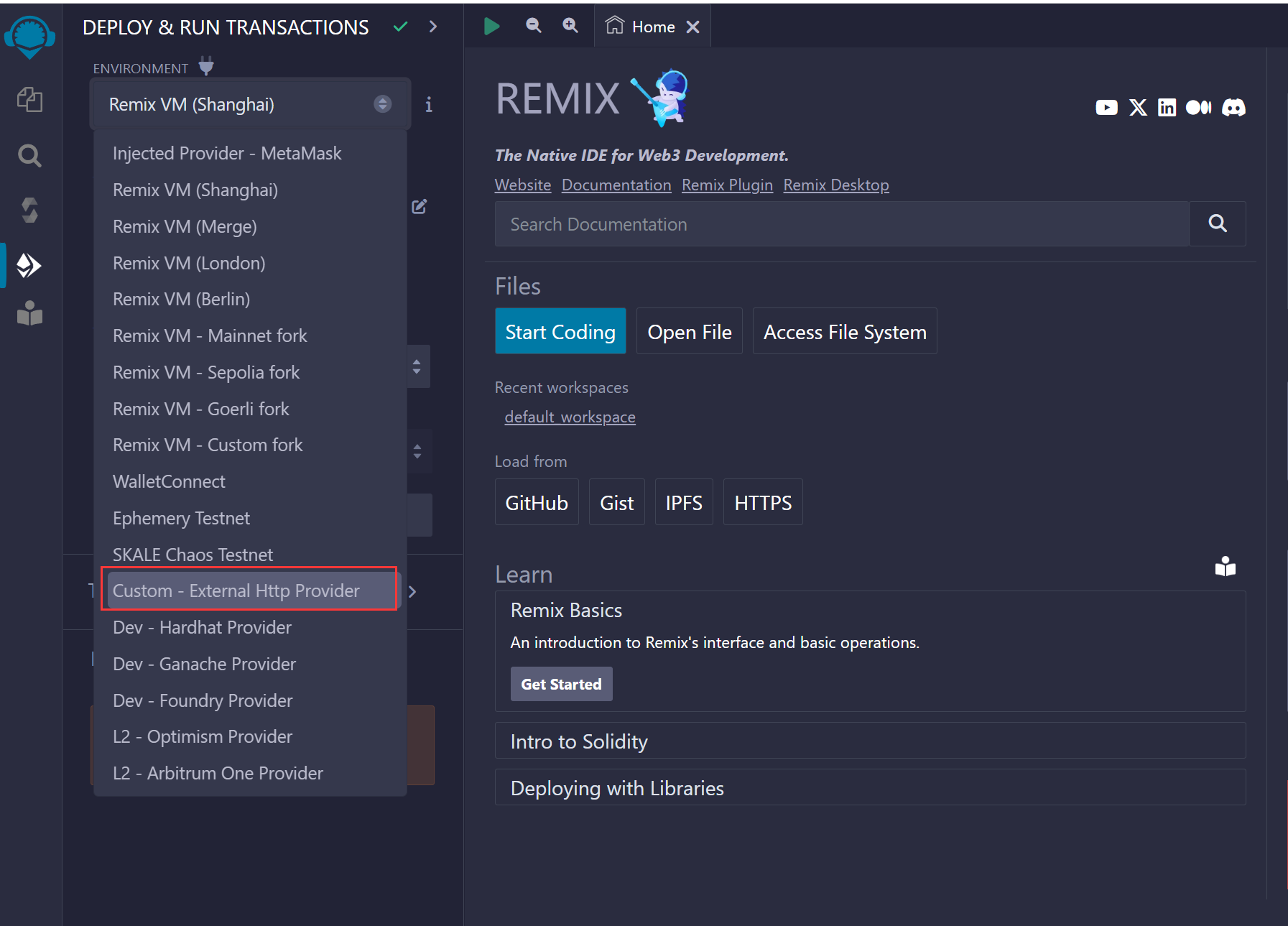Click the green Run script play icon
The width and height of the screenshot is (1288, 926).
pyautogui.click(x=491, y=27)
